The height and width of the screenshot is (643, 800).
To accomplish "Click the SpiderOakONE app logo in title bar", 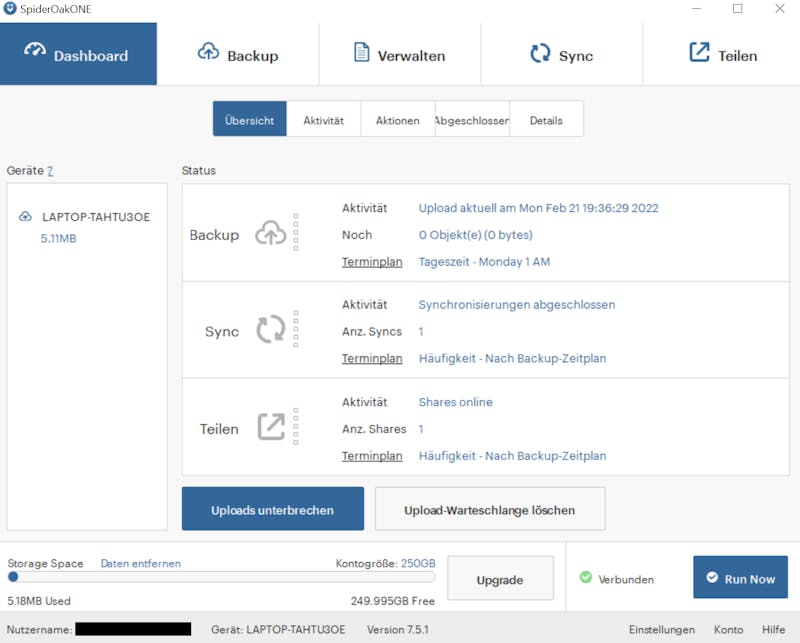I will pyautogui.click(x=10, y=8).
